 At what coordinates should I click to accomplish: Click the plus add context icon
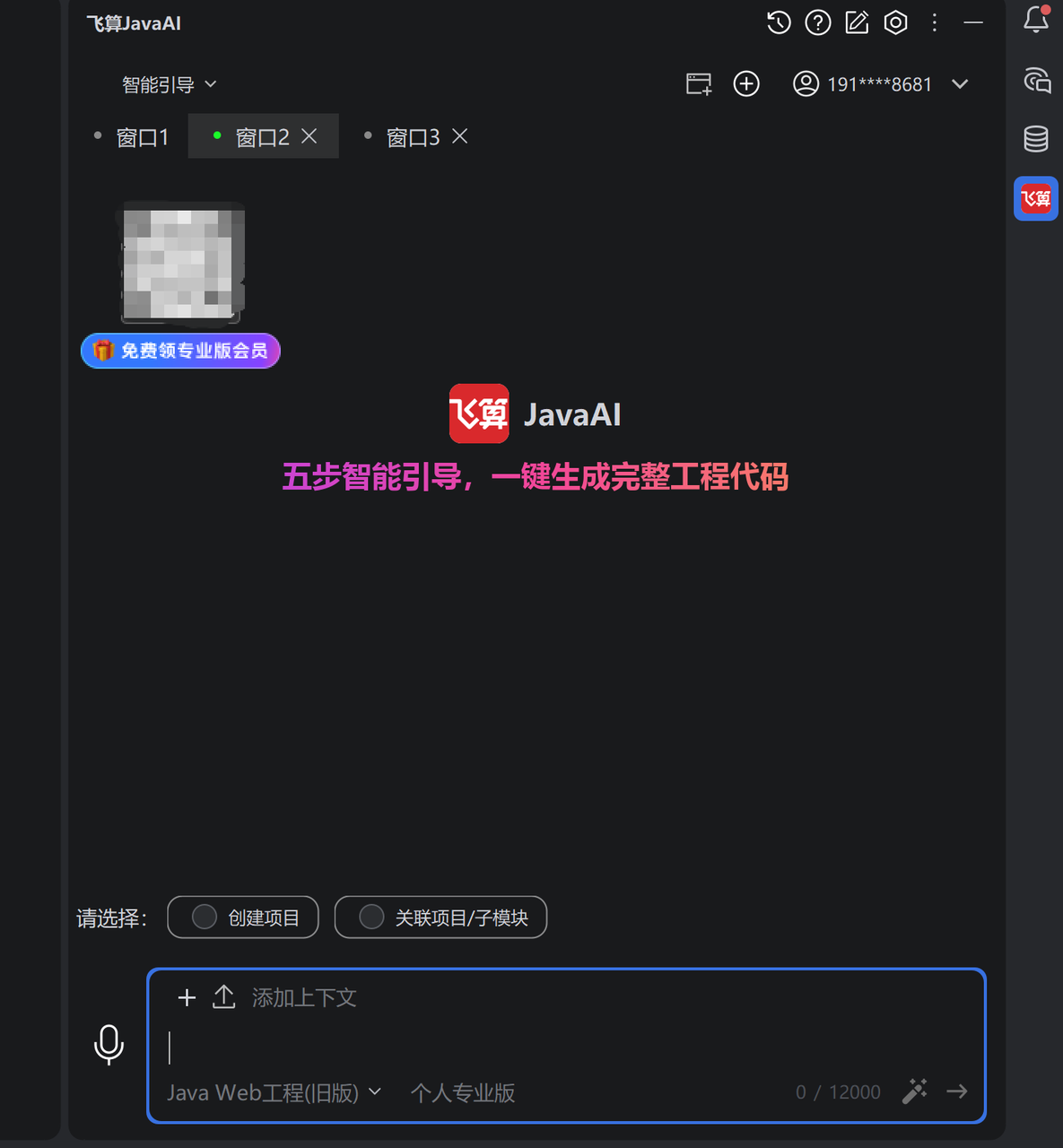coord(187,997)
